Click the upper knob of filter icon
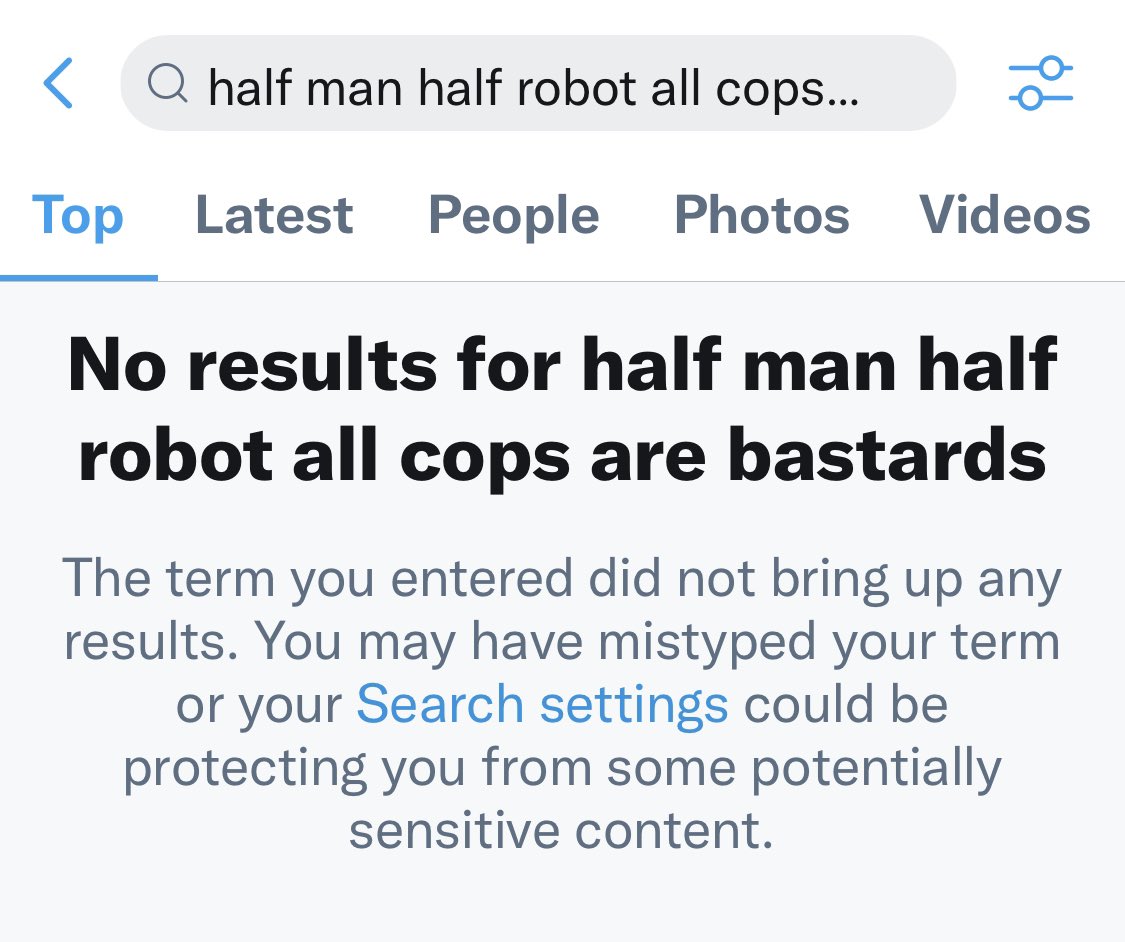This screenshot has width=1125, height=942. [1052, 68]
